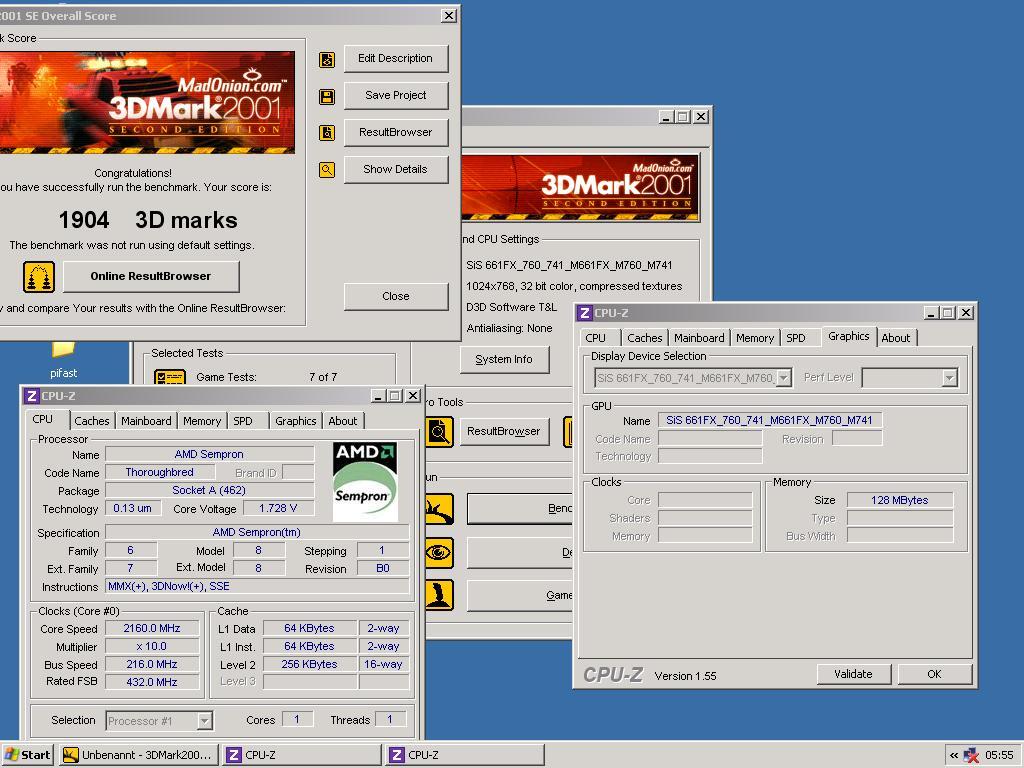The height and width of the screenshot is (768, 1024).
Task: Click the GPU Name field value
Action: click(x=769, y=420)
